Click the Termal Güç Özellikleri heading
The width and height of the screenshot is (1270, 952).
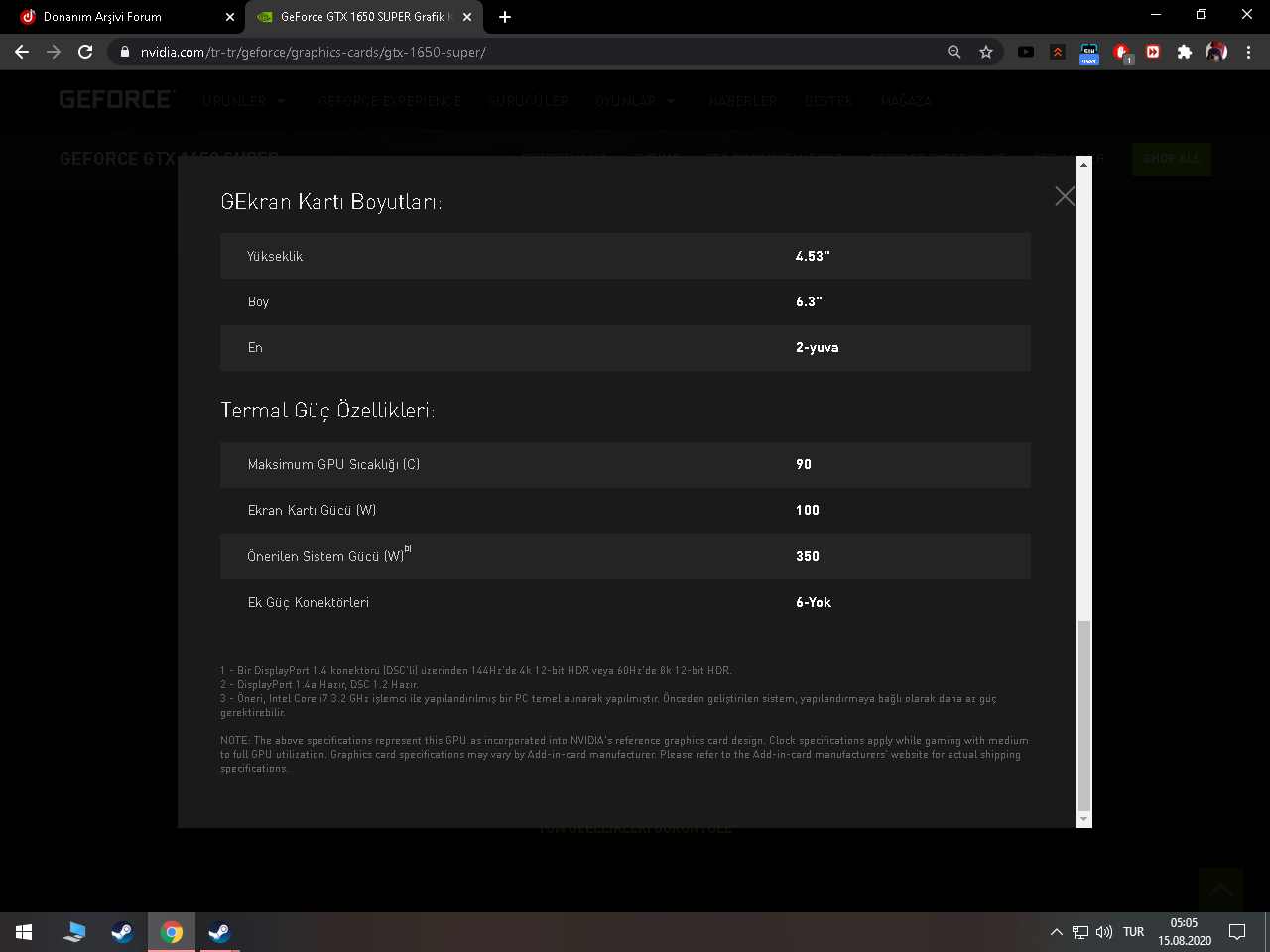pos(327,411)
